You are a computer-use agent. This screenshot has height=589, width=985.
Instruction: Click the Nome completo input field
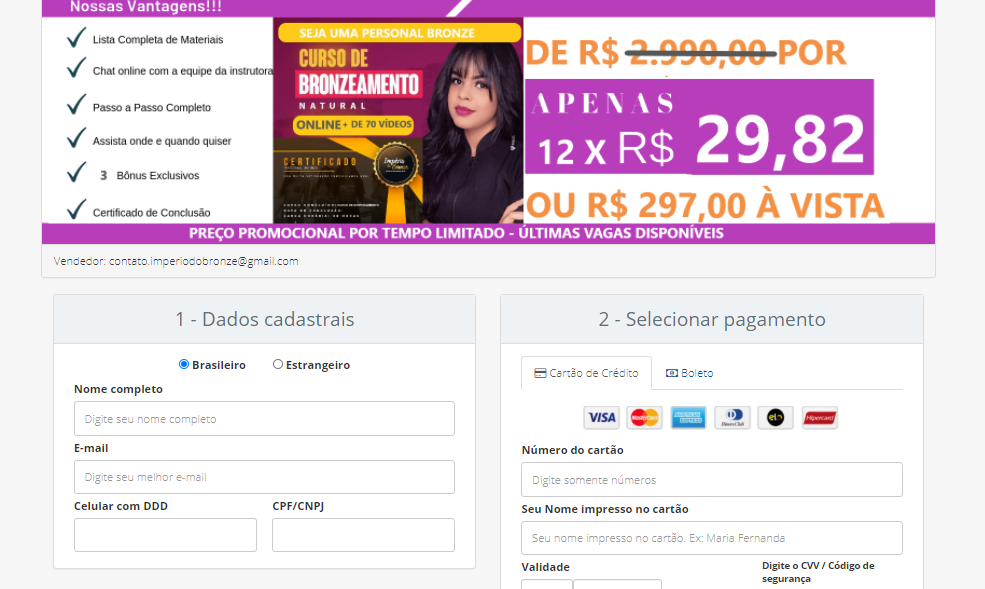point(264,419)
